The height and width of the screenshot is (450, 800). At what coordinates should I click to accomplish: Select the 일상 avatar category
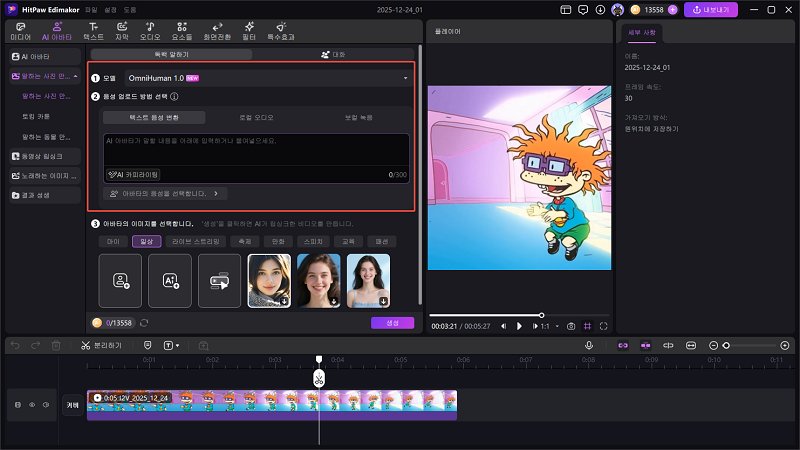click(x=146, y=241)
